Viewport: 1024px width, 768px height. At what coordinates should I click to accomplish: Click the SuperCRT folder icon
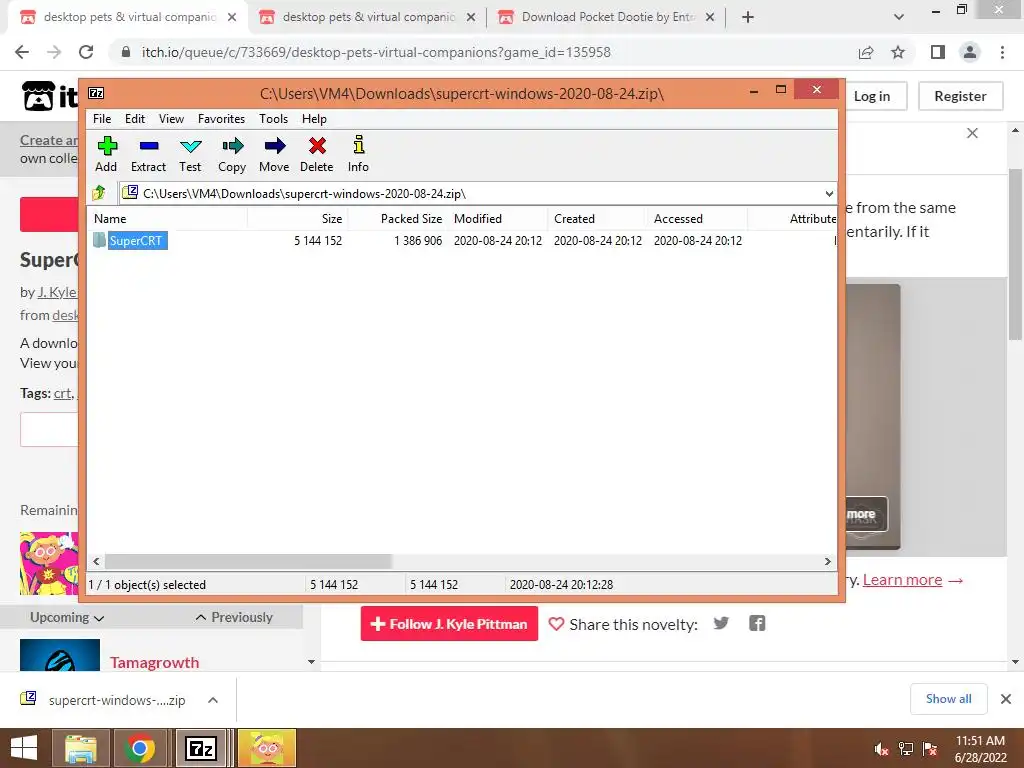99,240
